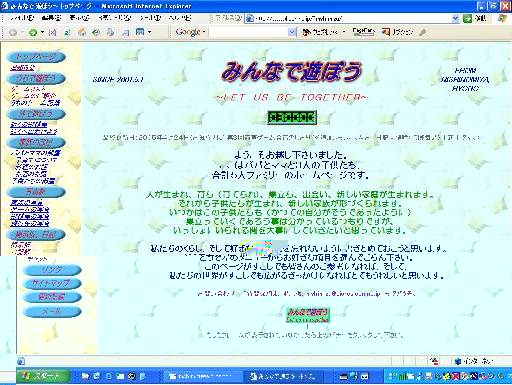The width and height of the screenshot is (512, 385).
Task: Click the Windows Start button (スタート)
Action: click(x=43, y=376)
